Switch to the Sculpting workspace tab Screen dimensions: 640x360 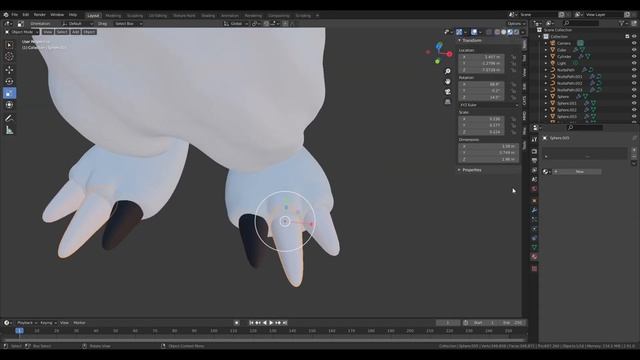click(x=135, y=16)
